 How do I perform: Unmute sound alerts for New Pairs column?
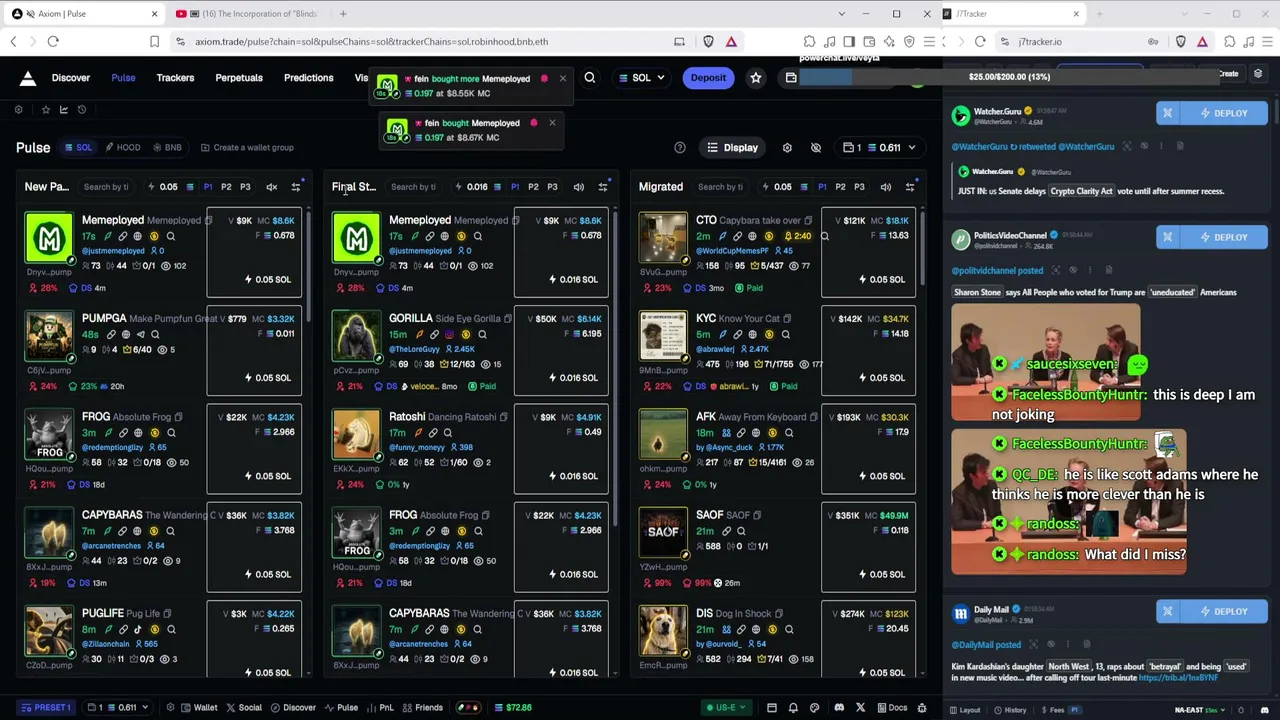[x=272, y=187]
